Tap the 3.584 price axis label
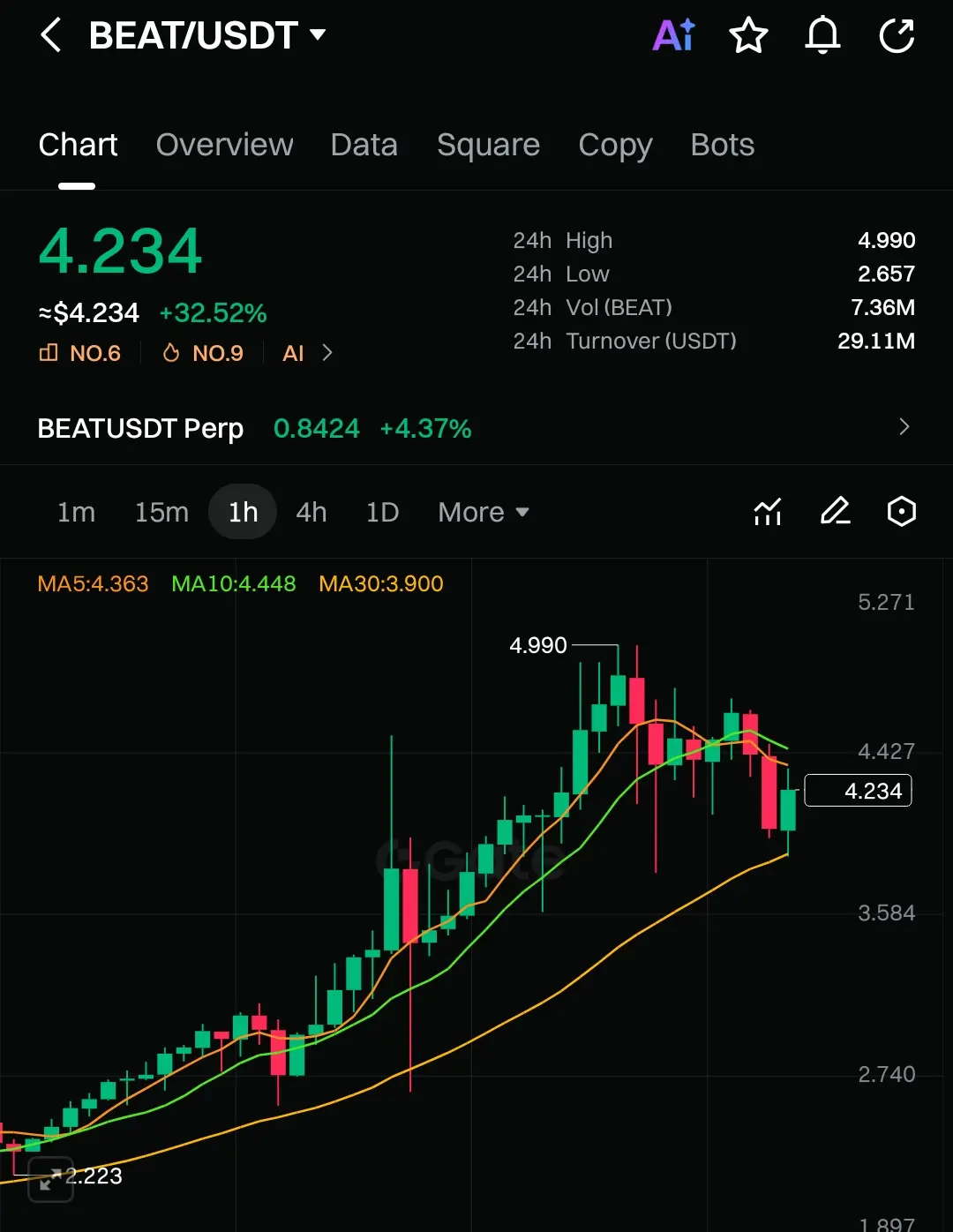The image size is (953, 1232). pos(886,913)
